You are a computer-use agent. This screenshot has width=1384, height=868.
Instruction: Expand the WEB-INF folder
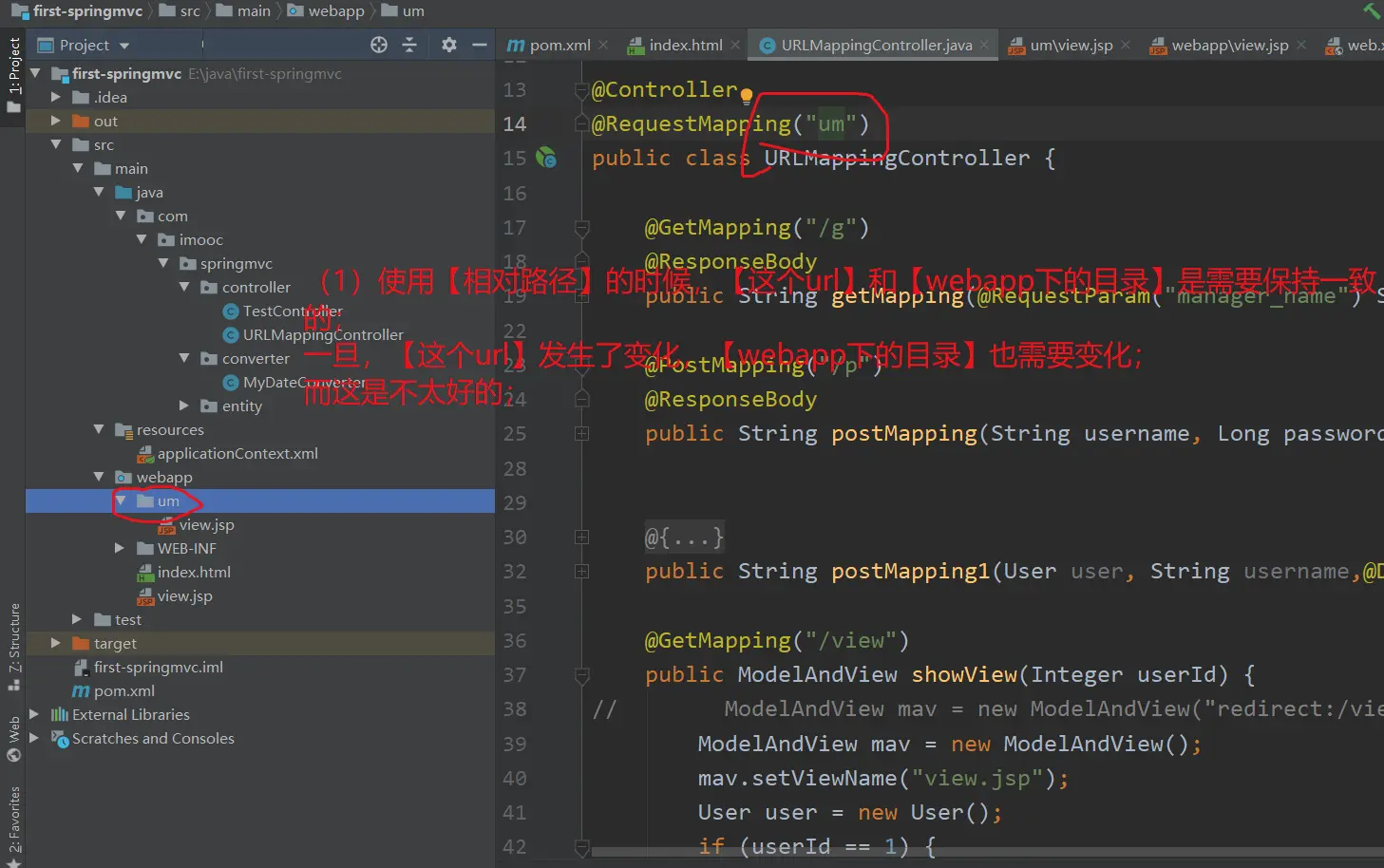tap(120, 548)
